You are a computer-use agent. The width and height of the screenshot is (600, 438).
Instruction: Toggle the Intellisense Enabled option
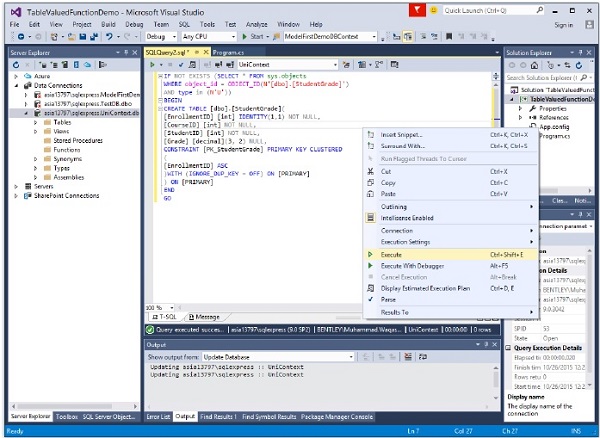(406, 217)
